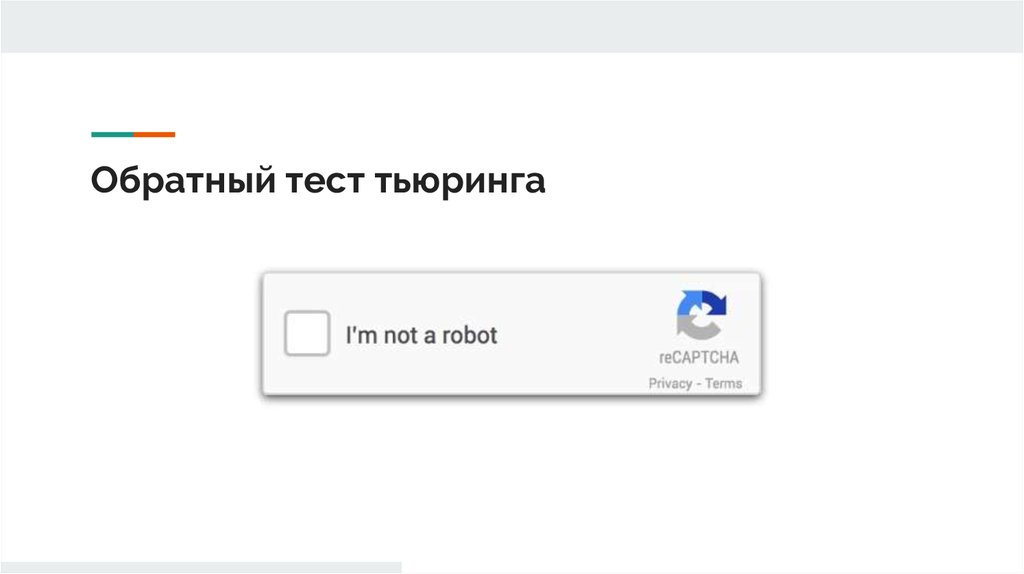Viewport: 1024px width, 574px height.
Task: Click the gray arrow of reCAPTCHA logo
Action: click(x=689, y=324)
